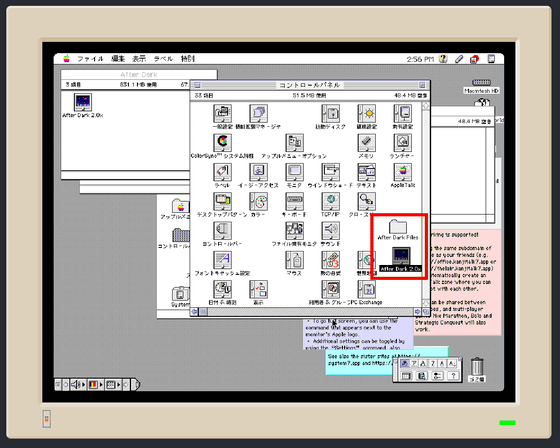Click the After Dark window title bar
The image size is (560, 448).
(x=139, y=74)
